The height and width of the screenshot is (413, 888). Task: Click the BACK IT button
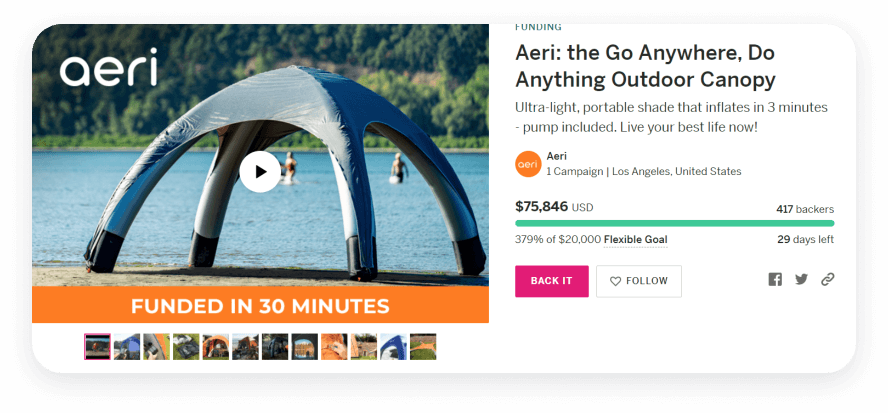[552, 281]
